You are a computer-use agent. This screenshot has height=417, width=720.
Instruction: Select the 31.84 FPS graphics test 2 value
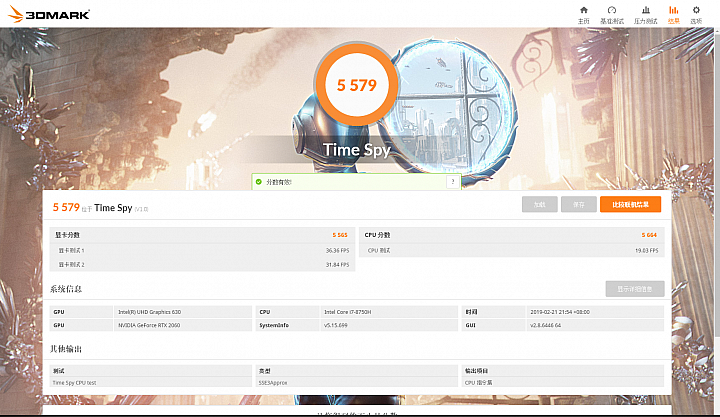click(x=338, y=265)
